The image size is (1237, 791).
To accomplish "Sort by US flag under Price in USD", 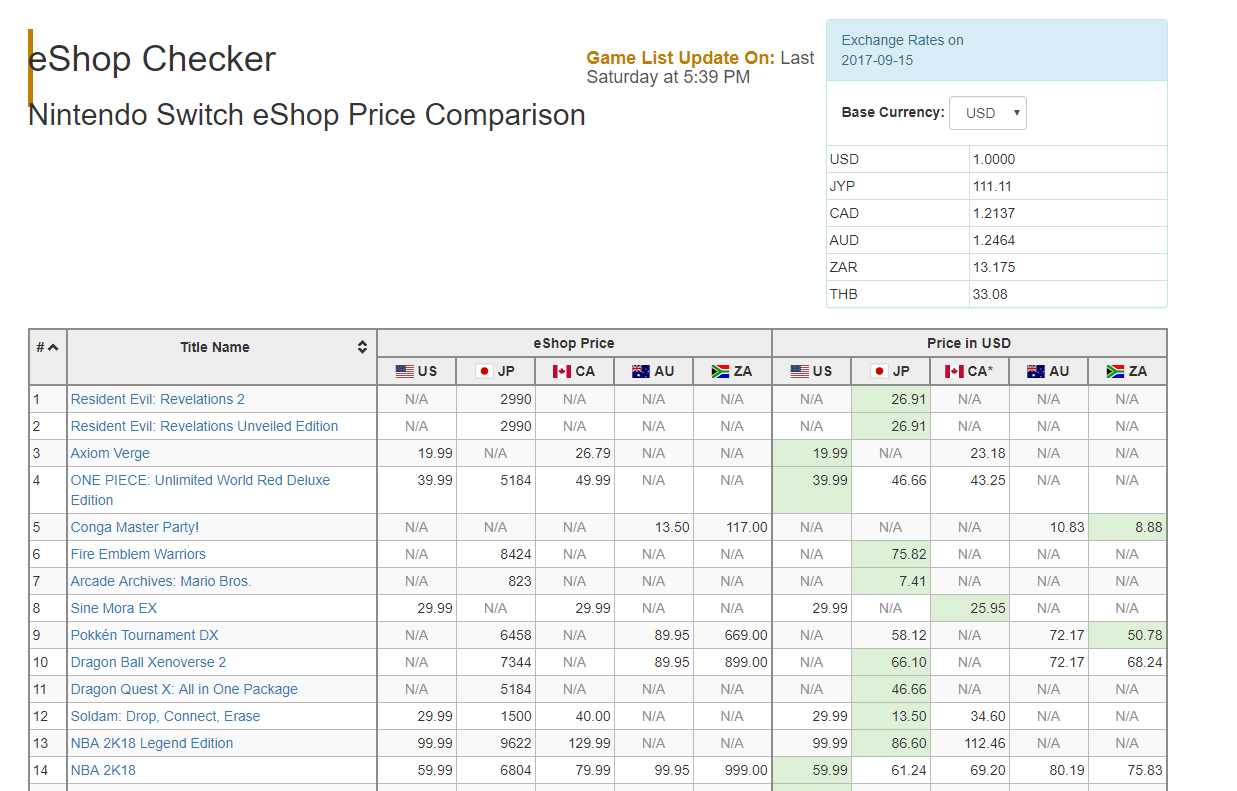I will (811, 371).
